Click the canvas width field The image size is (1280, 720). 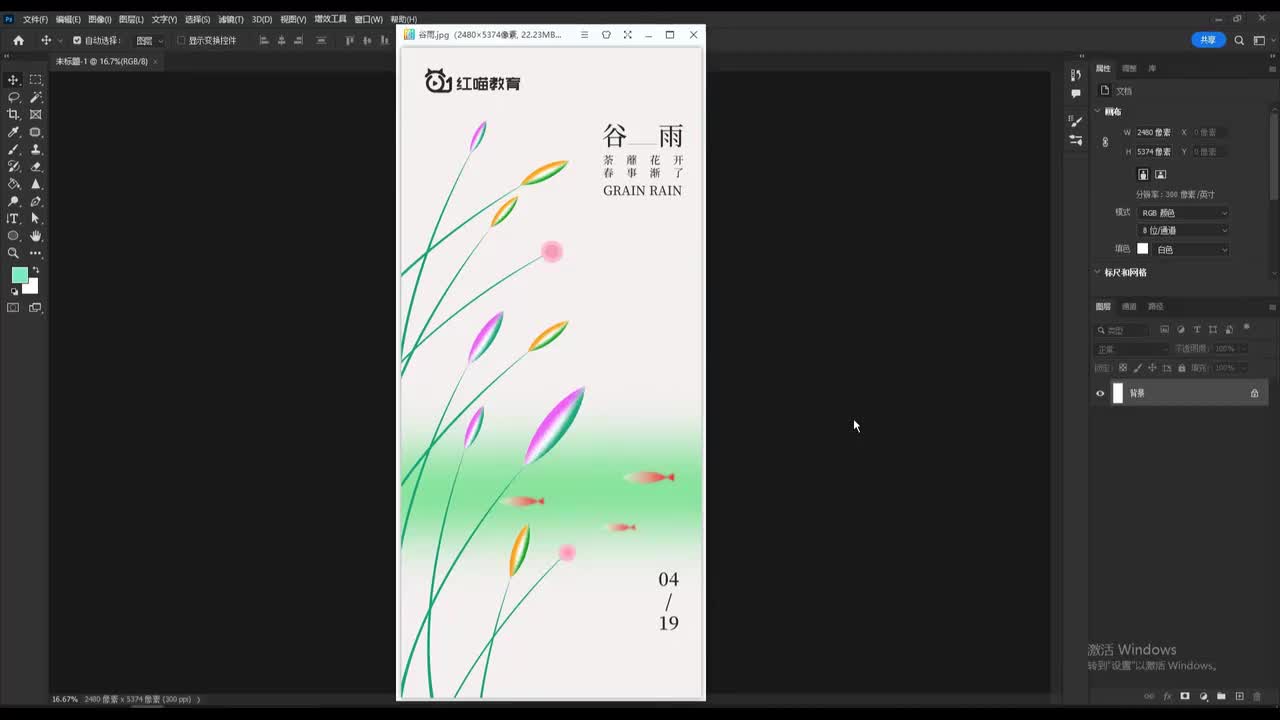pyautogui.click(x=1154, y=132)
